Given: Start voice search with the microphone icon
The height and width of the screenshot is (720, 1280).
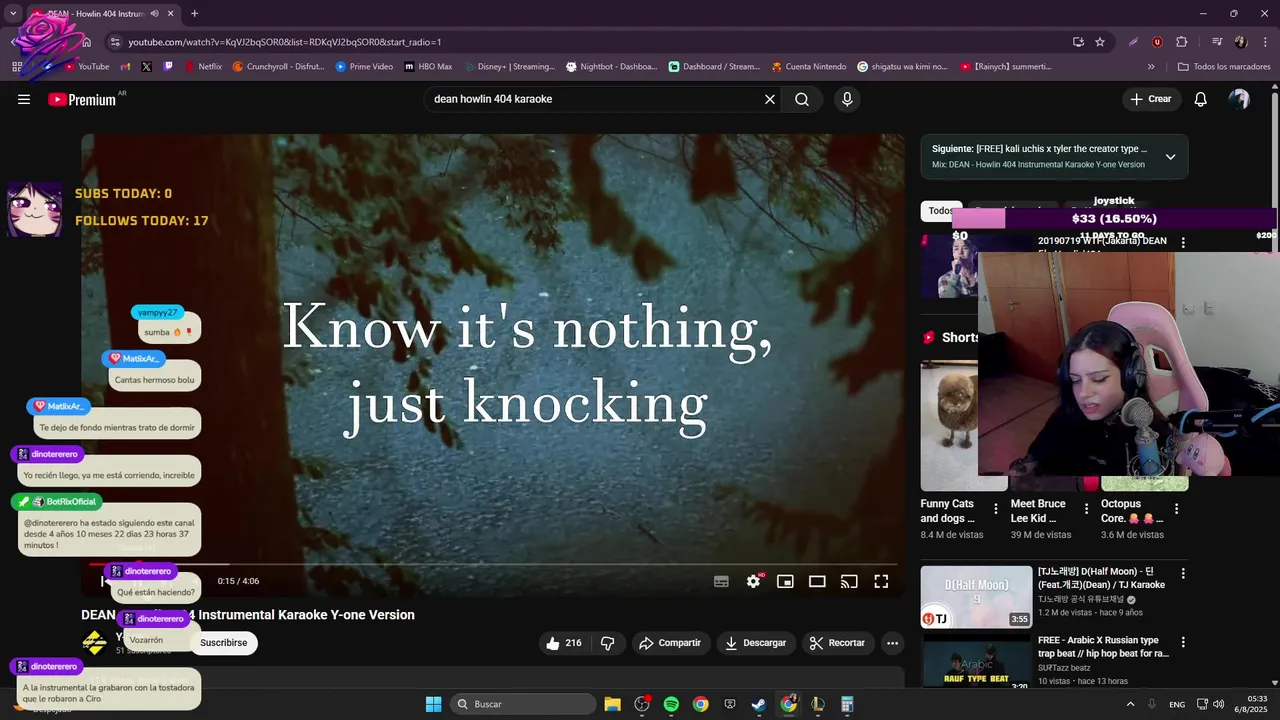Looking at the screenshot, I should point(847,99).
